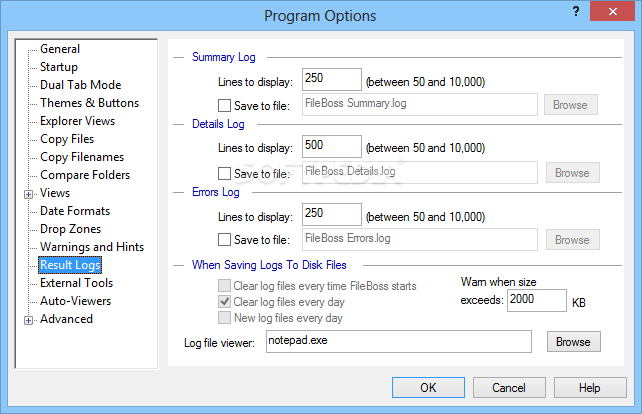Open the Warnings and Hints page
Viewport: 642px width, 414px height.
(91, 247)
